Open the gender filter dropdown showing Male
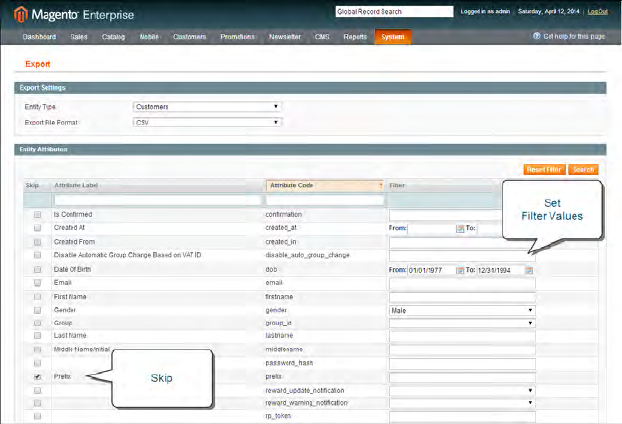This screenshot has width=622, height=424. (x=462, y=311)
